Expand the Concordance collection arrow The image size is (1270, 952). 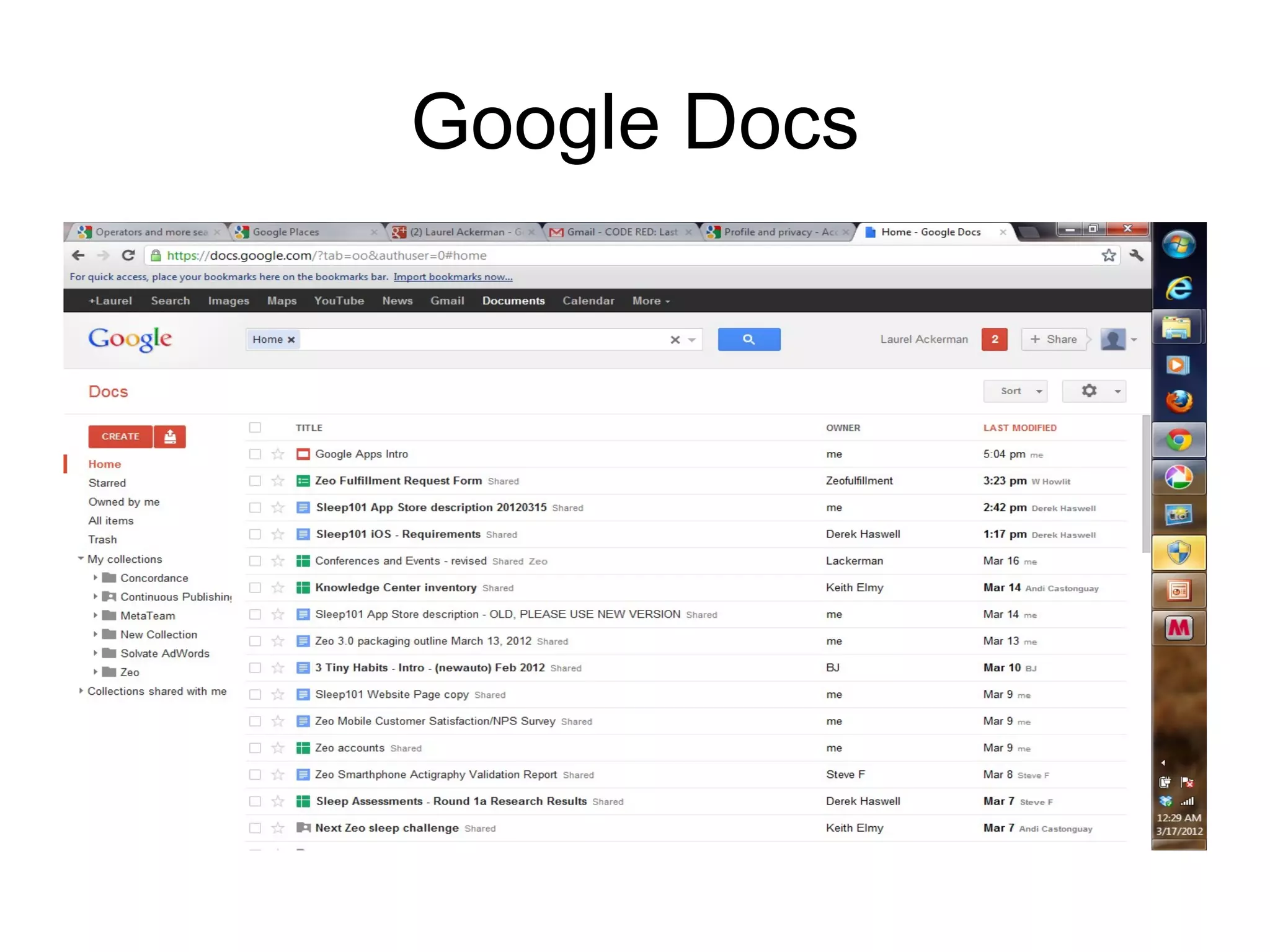(x=95, y=578)
